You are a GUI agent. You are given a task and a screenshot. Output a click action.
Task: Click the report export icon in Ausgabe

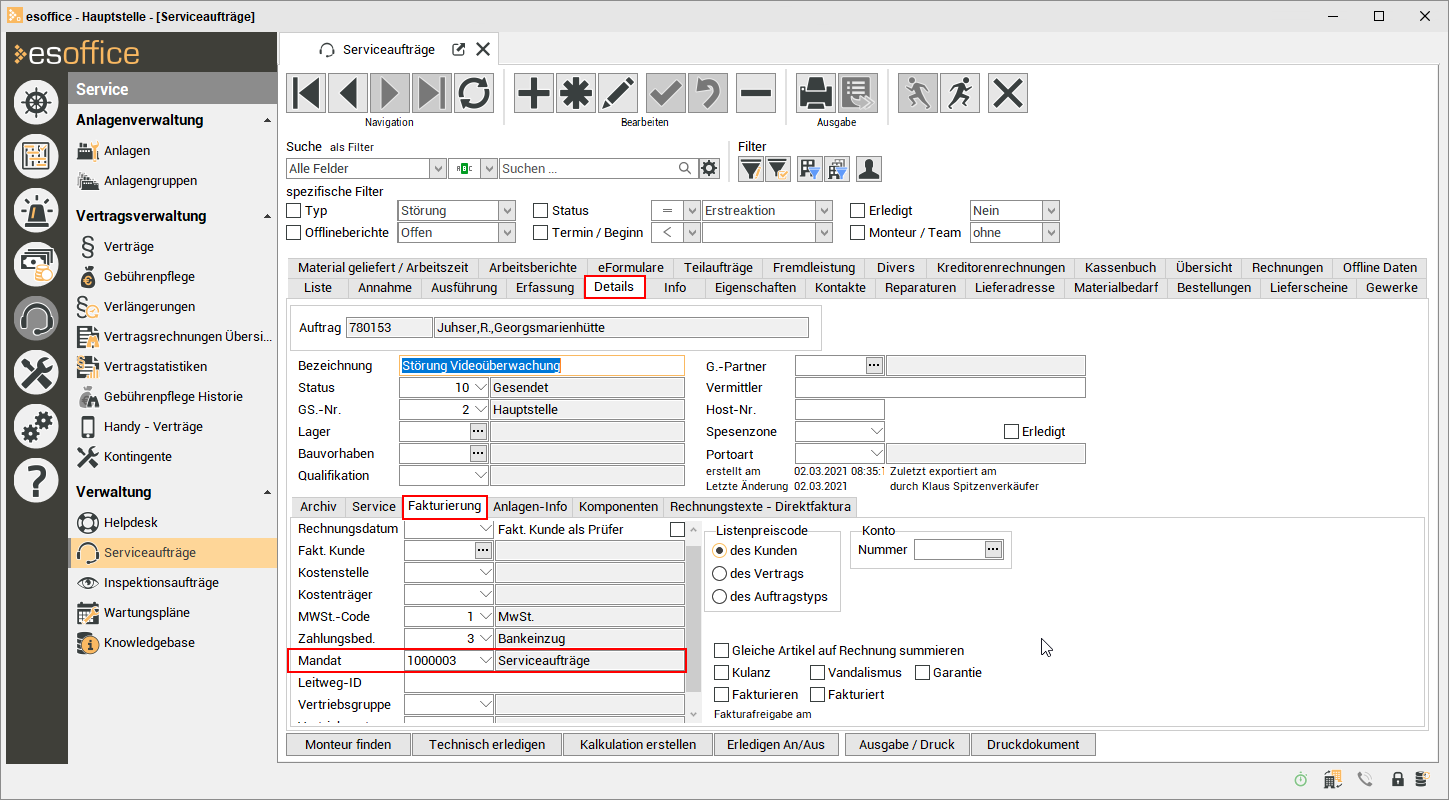pyautogui.click(x=858, y=93)
